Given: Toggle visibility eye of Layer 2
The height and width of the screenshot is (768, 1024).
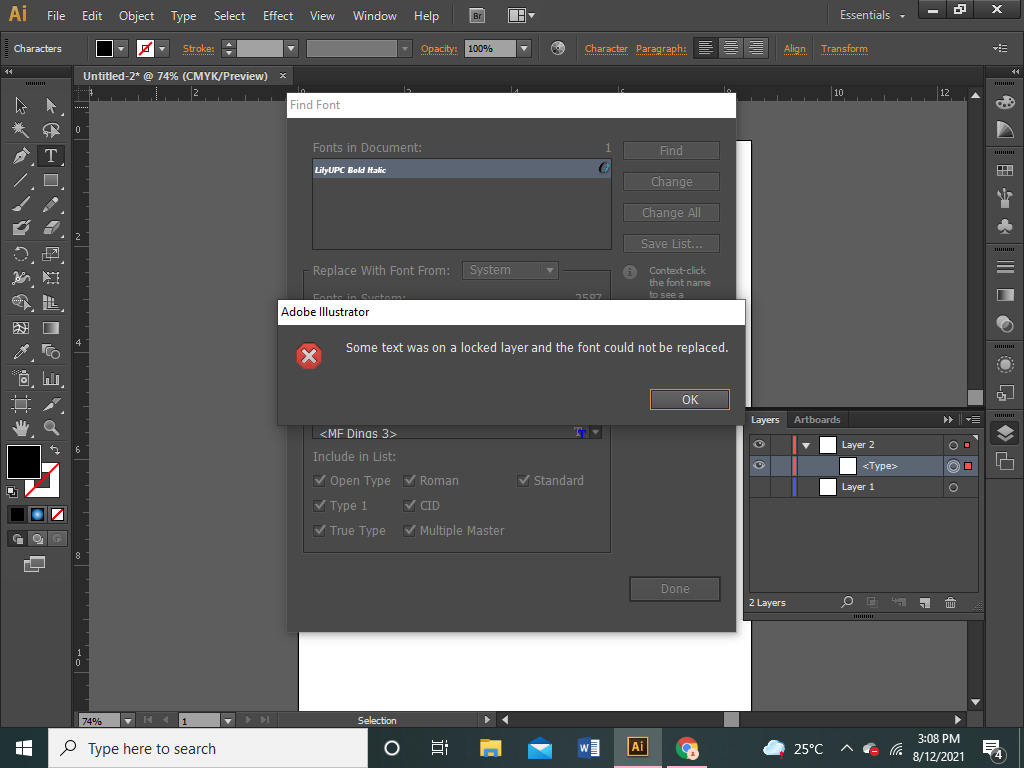Looking at the screenshot, I should tap(759, 445).
